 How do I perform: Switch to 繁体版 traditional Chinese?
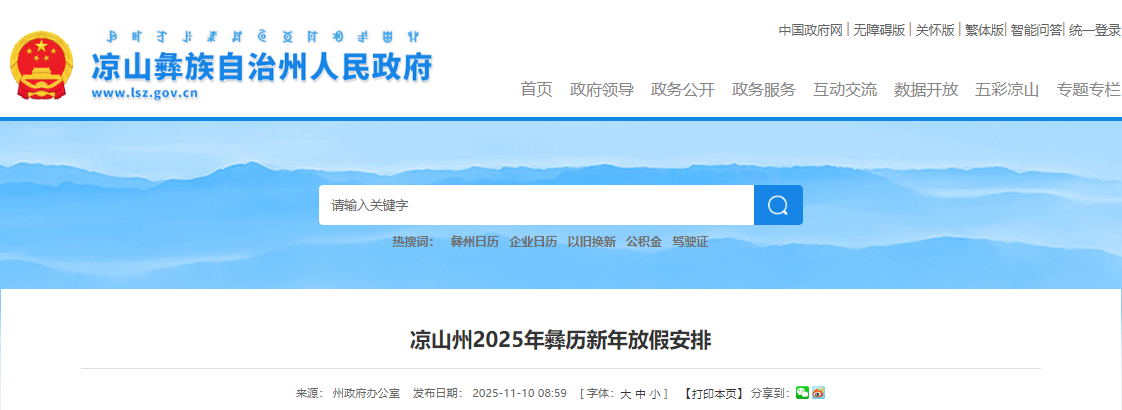pyautogui.click(x=984, y=30)
